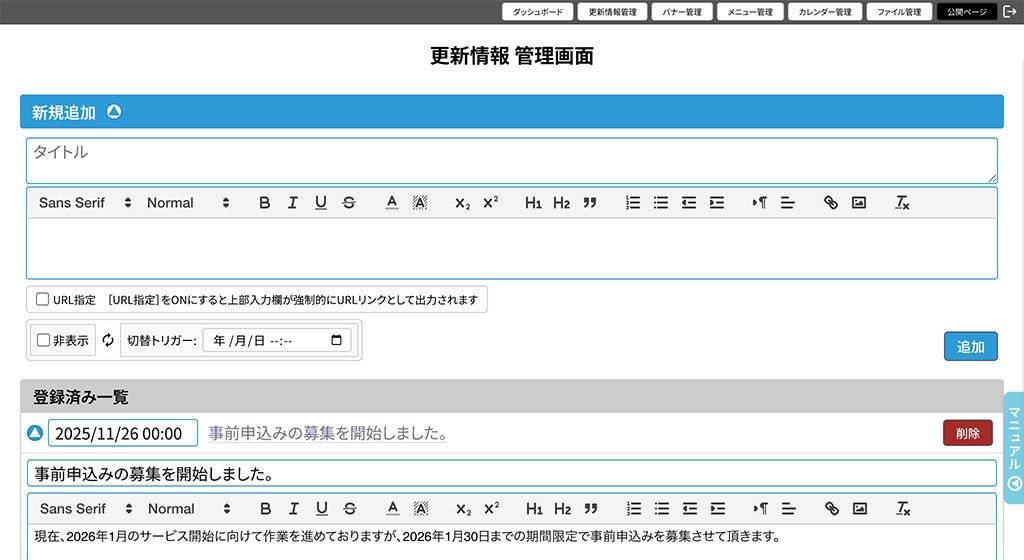Insert image in registered entry toolbar
The image size is (1024, 560).
[860, 508]
